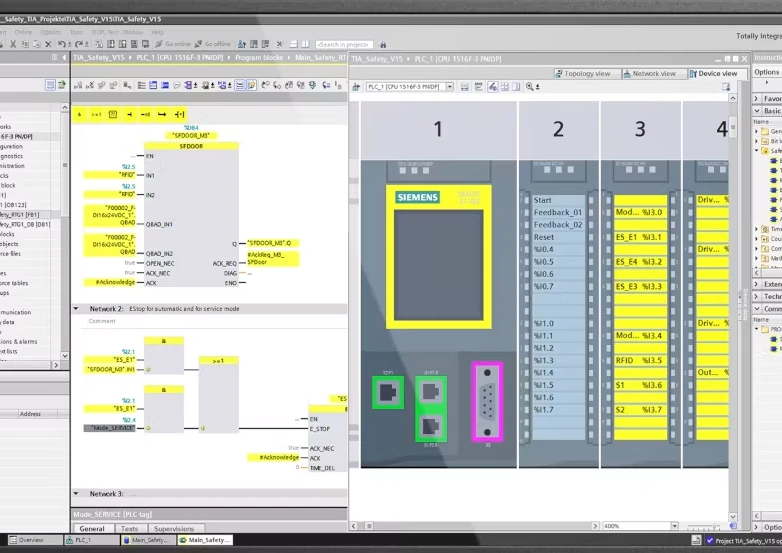Insert an empty box from favorites bar
Screen dimensions: 782x553
pyautogui.click(x=113, y=115)
